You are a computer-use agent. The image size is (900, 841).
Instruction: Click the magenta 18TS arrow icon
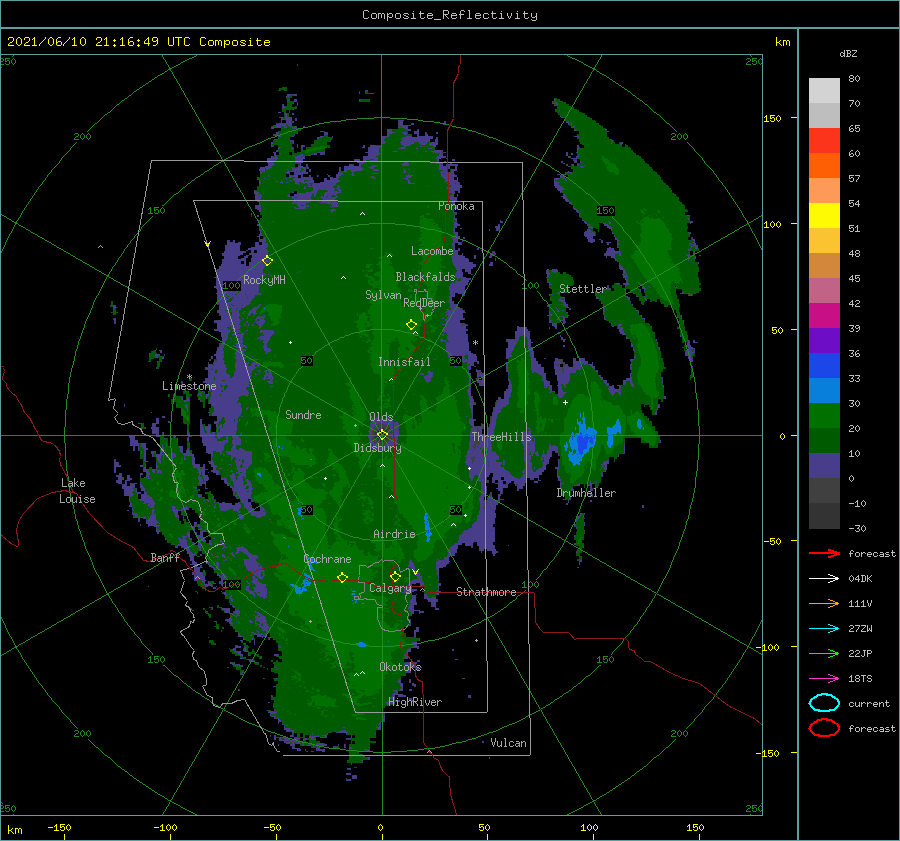click(x=824, y=679)
